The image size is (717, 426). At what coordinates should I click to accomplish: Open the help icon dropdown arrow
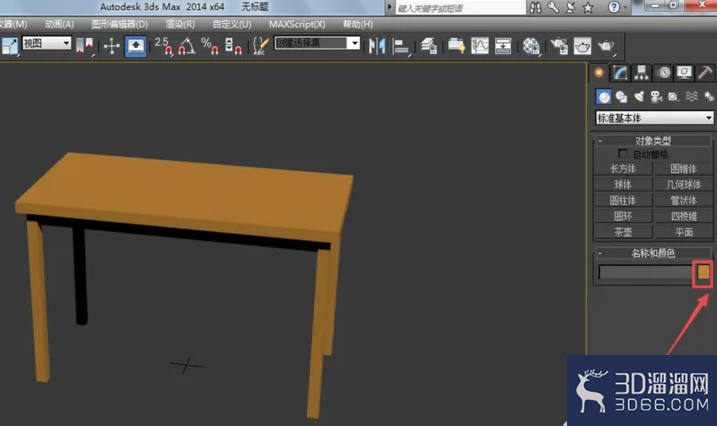click(625, 7)
